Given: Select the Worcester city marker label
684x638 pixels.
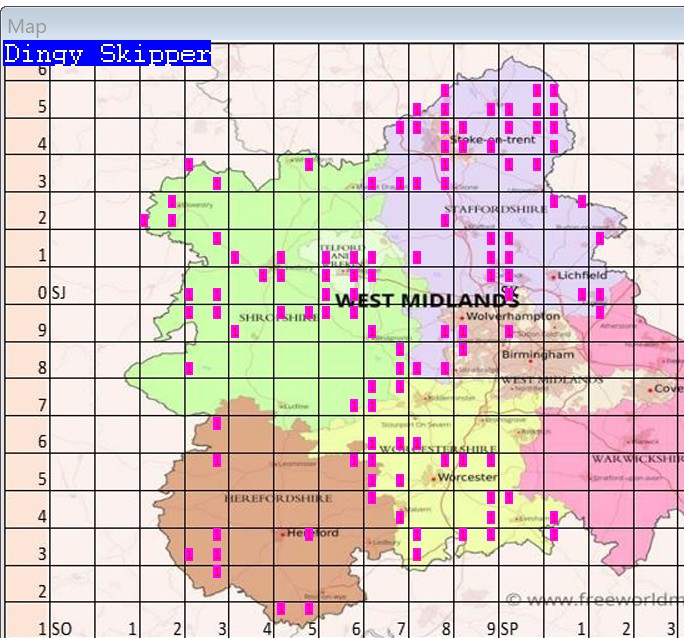Looking at the screenshot, I should pos(468,478).
